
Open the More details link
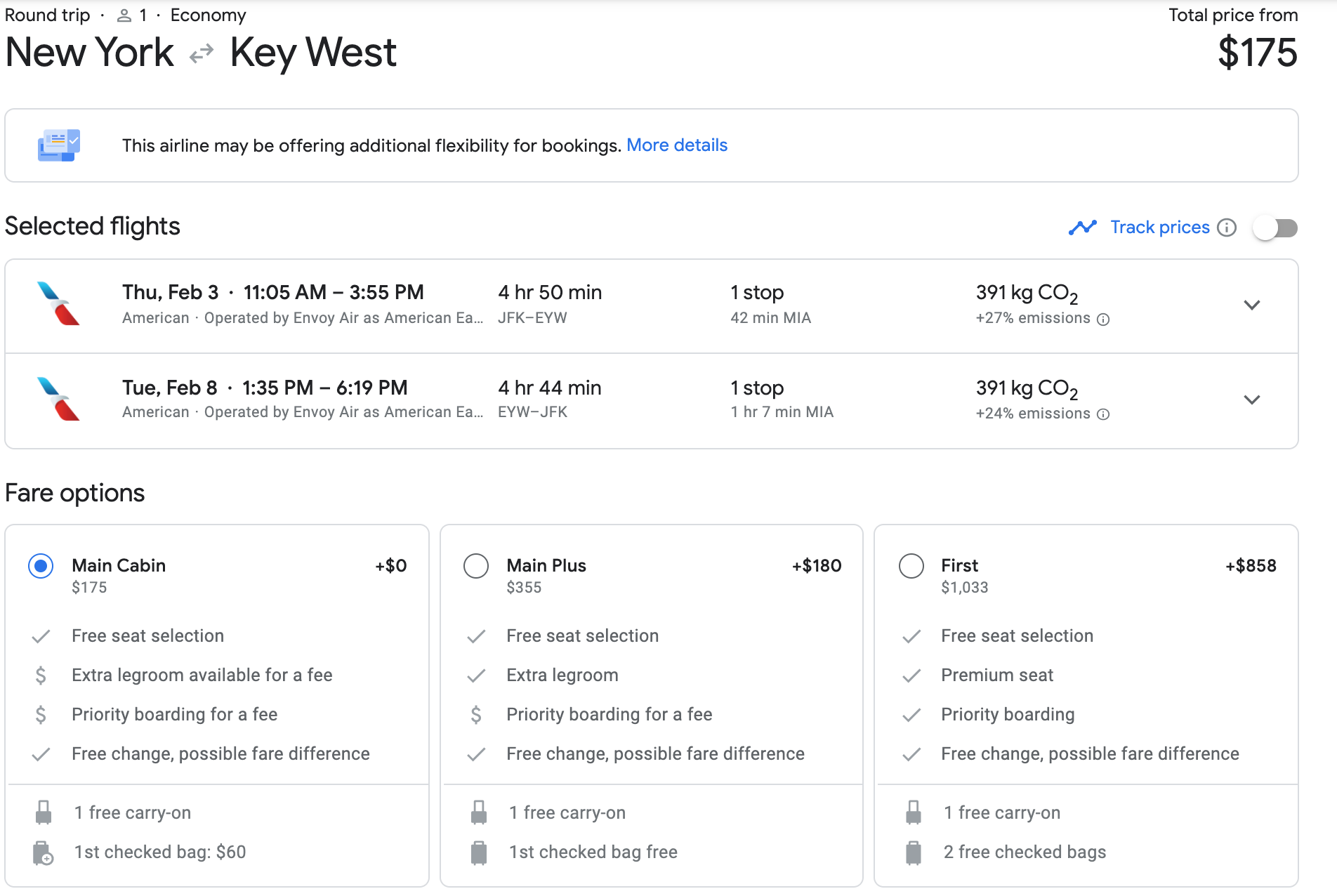coord(676,145)
